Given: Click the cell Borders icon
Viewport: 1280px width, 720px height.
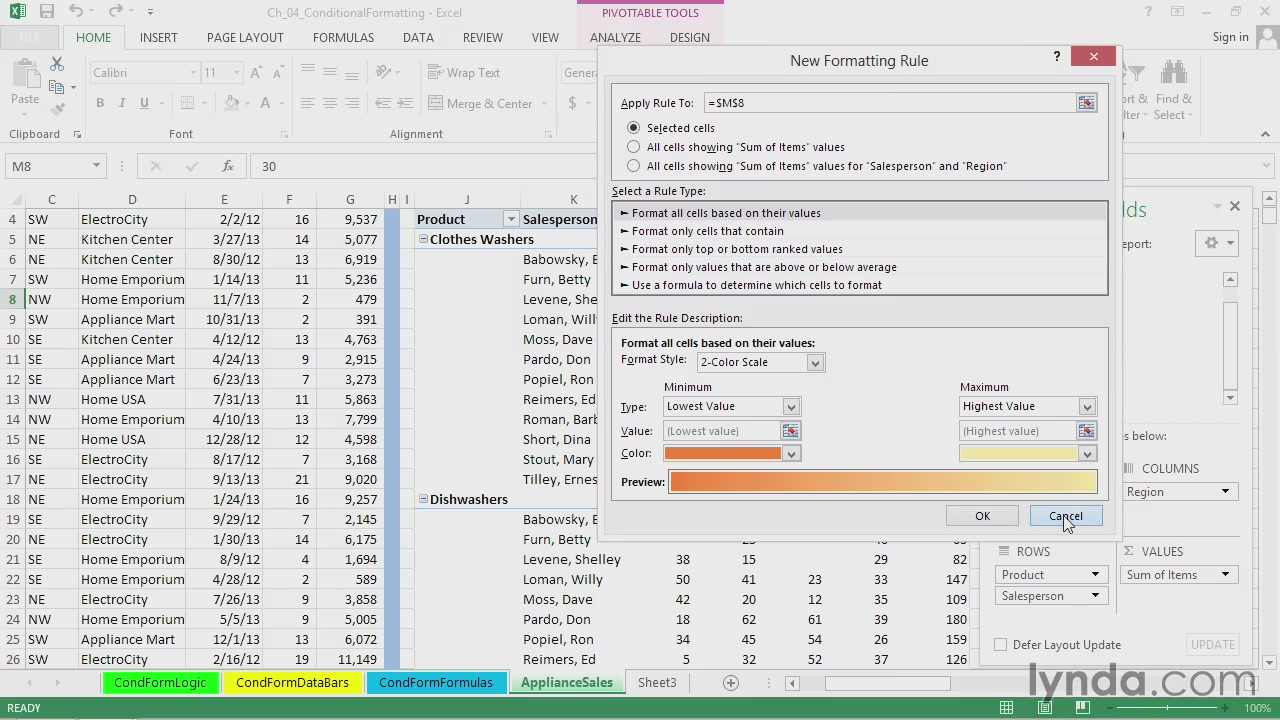Looking at the screenshot, I should (188, 103).
